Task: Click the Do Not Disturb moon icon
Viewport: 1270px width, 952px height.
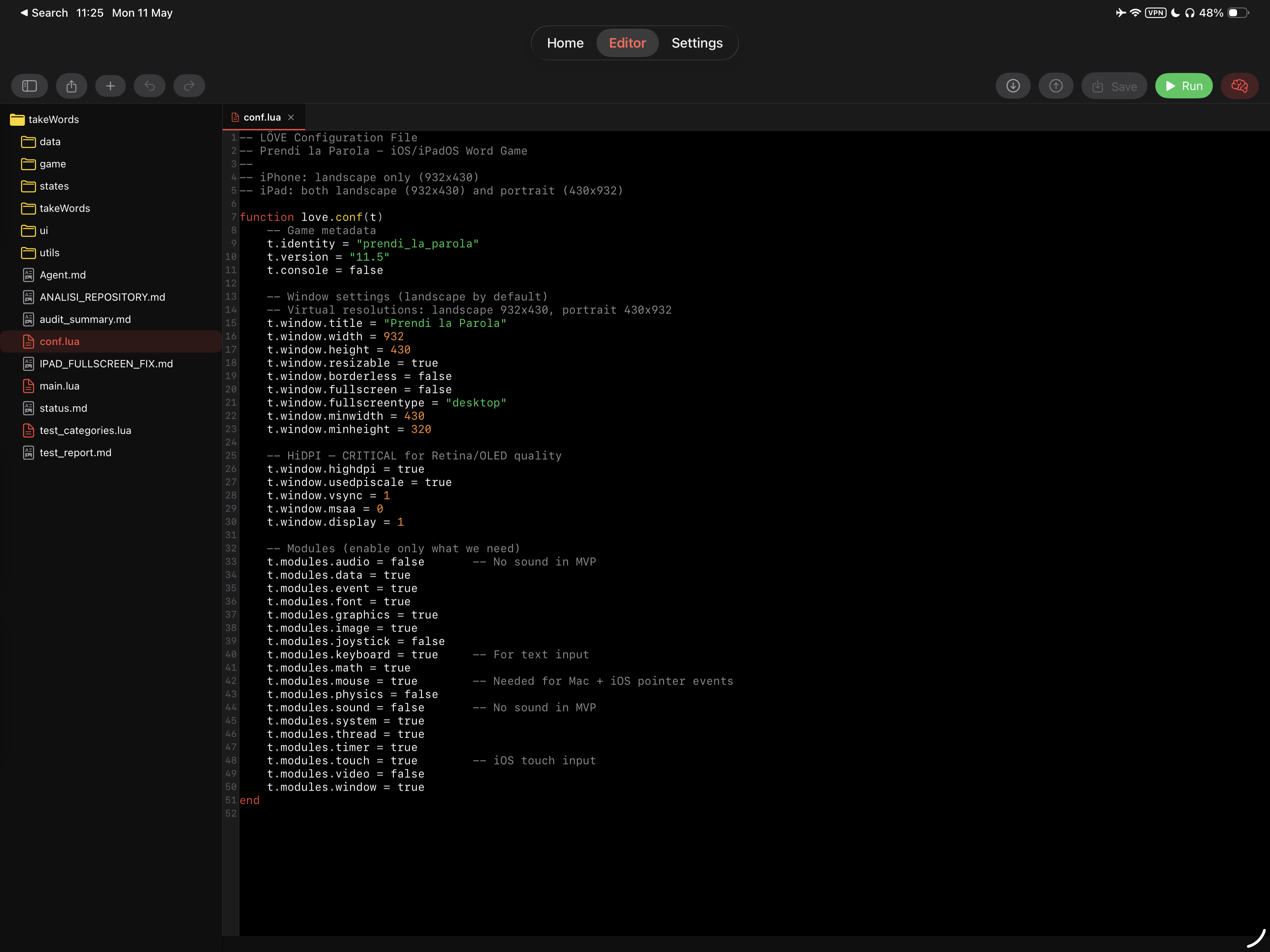Action: click(1175, 13)
